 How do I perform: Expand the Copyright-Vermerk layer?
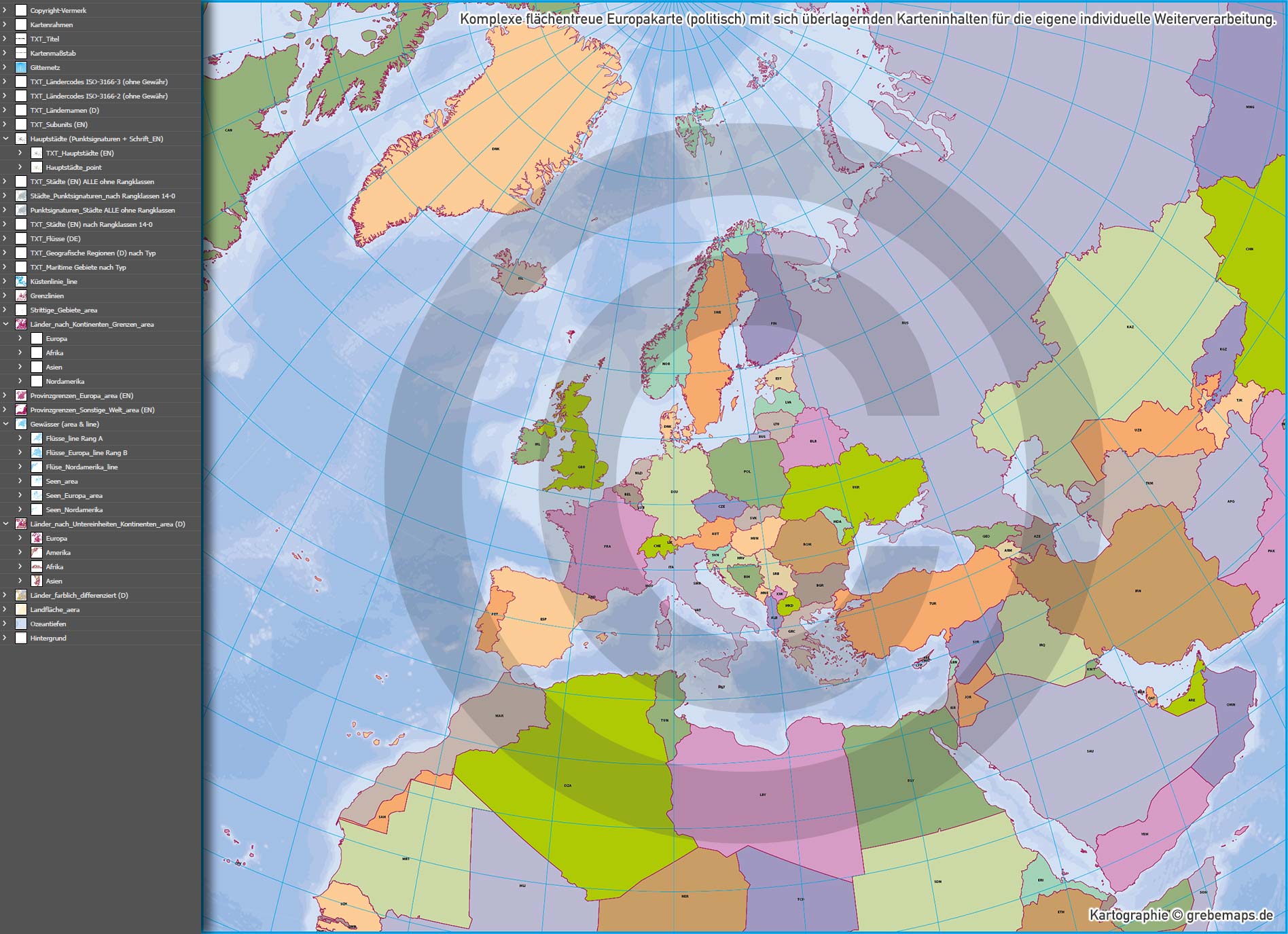click(x=5, y=10)
